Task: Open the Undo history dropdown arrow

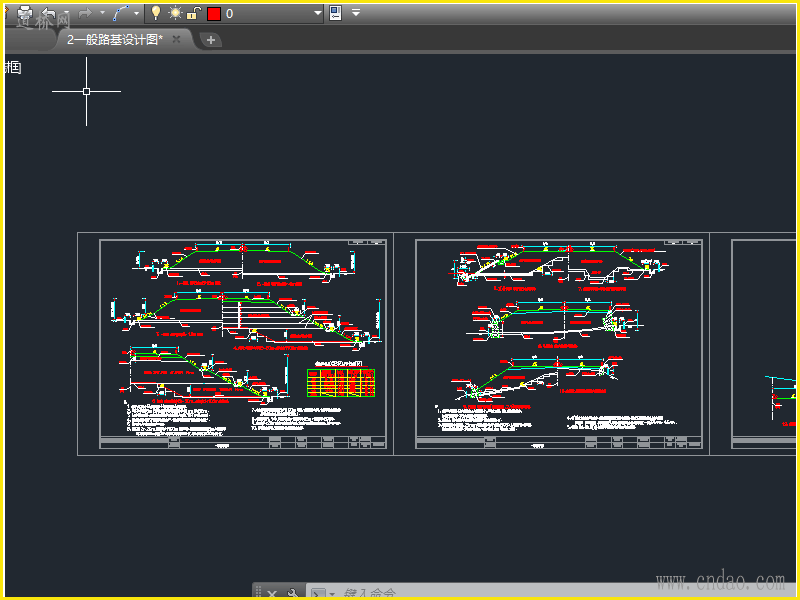Action: [66, 13]
